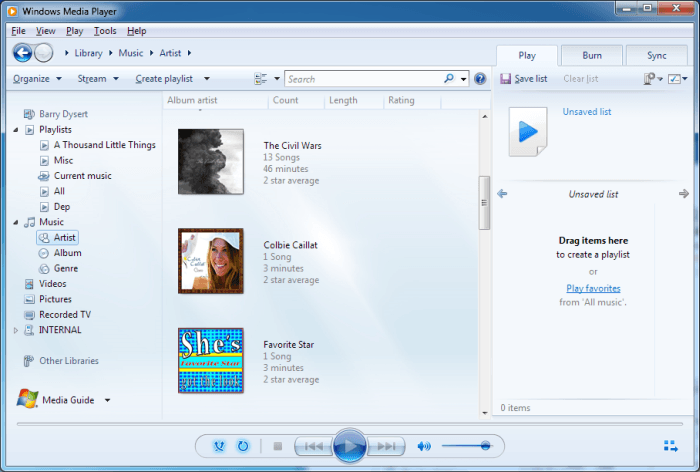
Task: Toggle shuffle mode
Action: click(x=219, y=446)
